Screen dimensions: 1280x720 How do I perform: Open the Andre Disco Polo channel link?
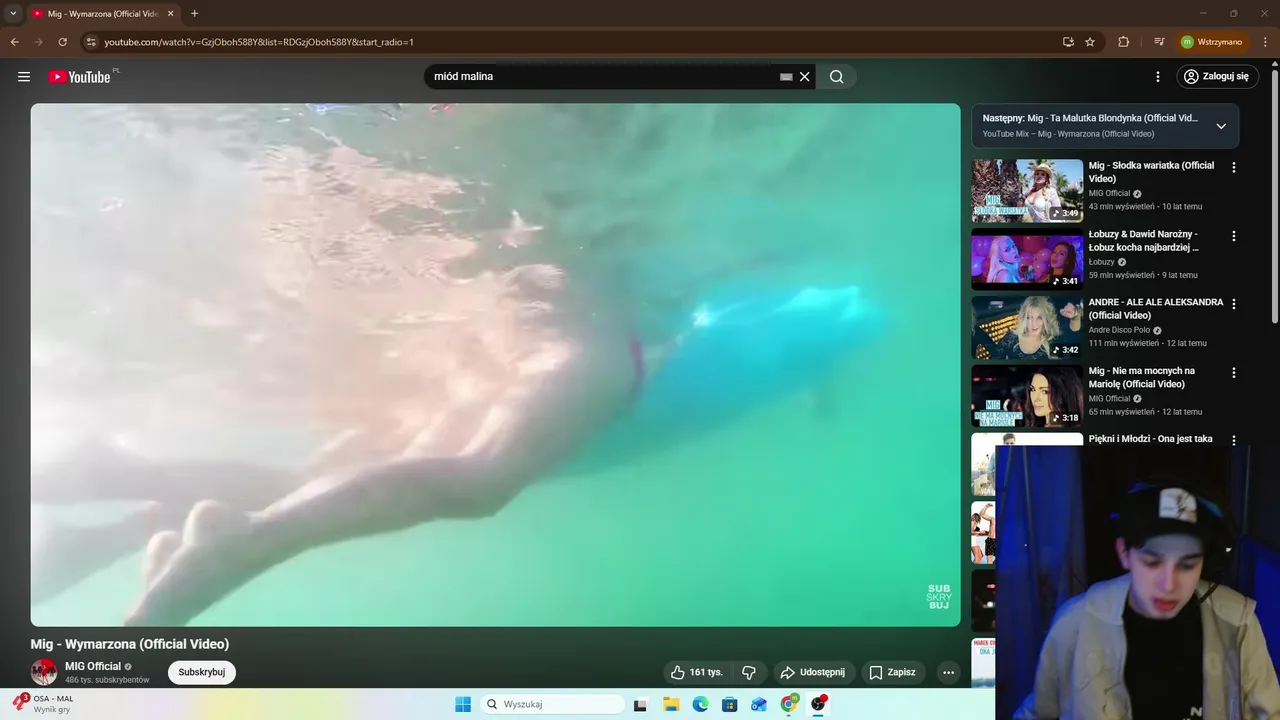(1119, 330)
